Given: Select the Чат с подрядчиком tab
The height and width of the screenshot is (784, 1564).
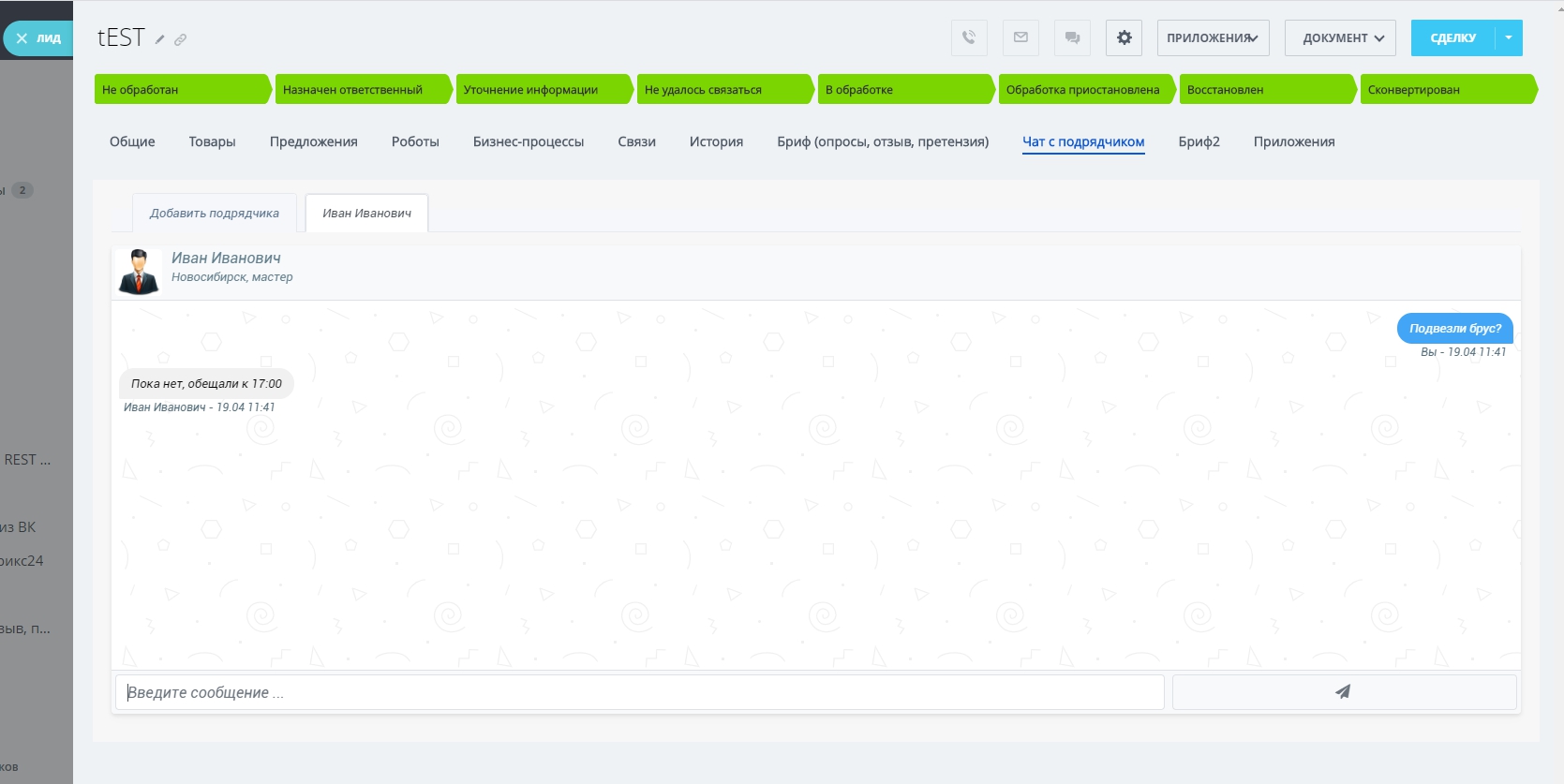Looking at the screenshot, I should (x=1083, y=141).
